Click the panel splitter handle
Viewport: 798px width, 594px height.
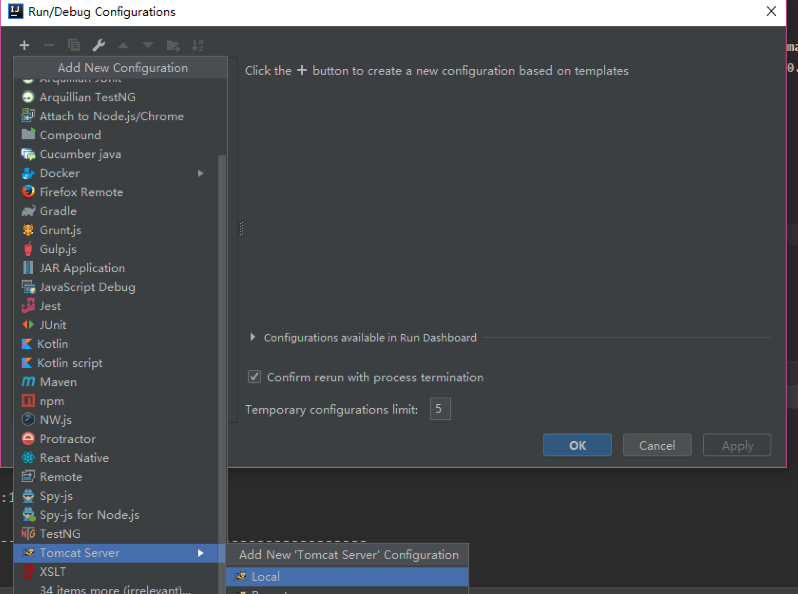click(241, 229)
